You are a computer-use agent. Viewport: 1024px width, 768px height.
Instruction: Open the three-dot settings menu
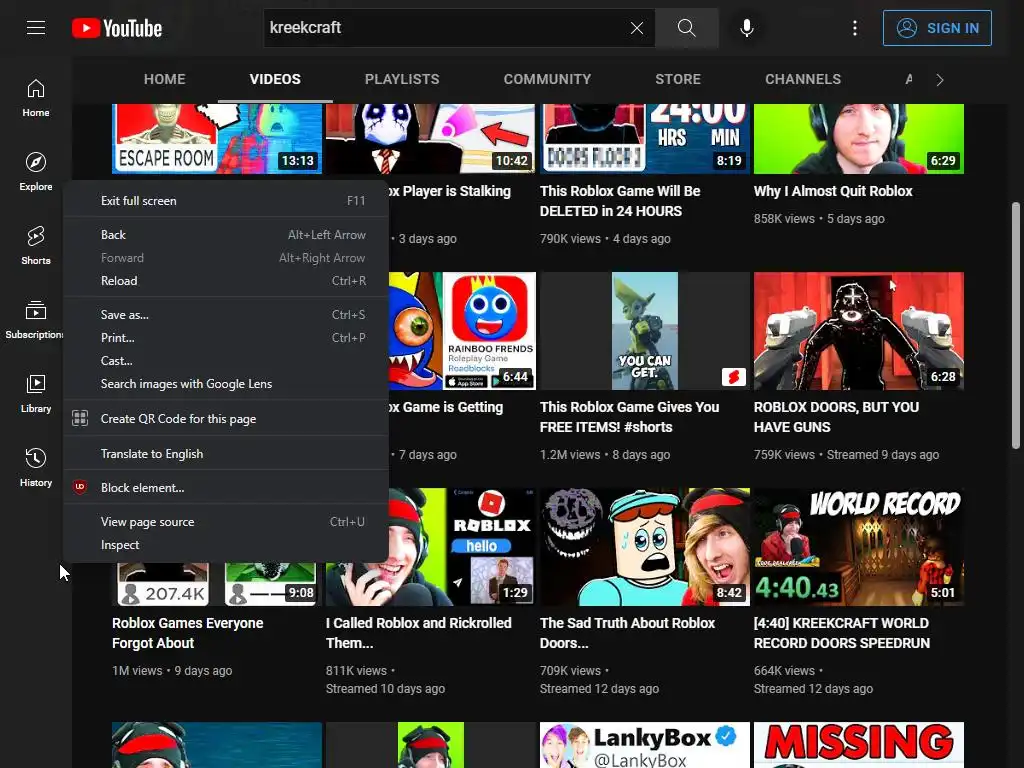coord(855,28)
